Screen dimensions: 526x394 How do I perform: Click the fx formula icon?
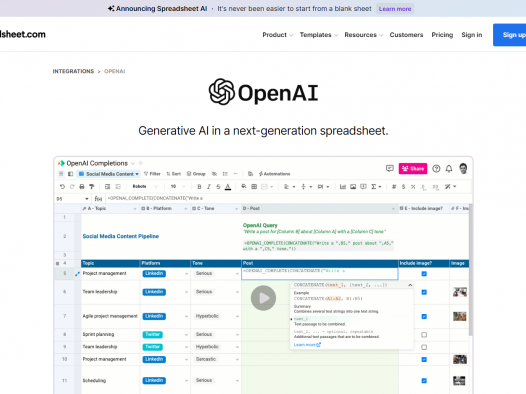(x=98, y=199)
